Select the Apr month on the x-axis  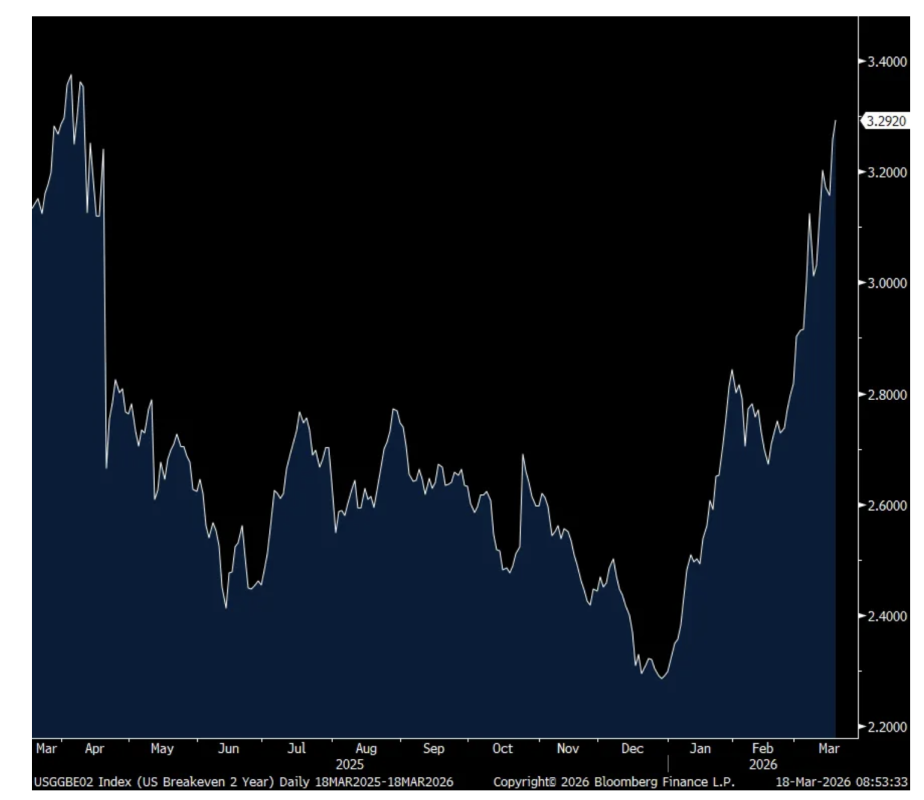(94, 748)
